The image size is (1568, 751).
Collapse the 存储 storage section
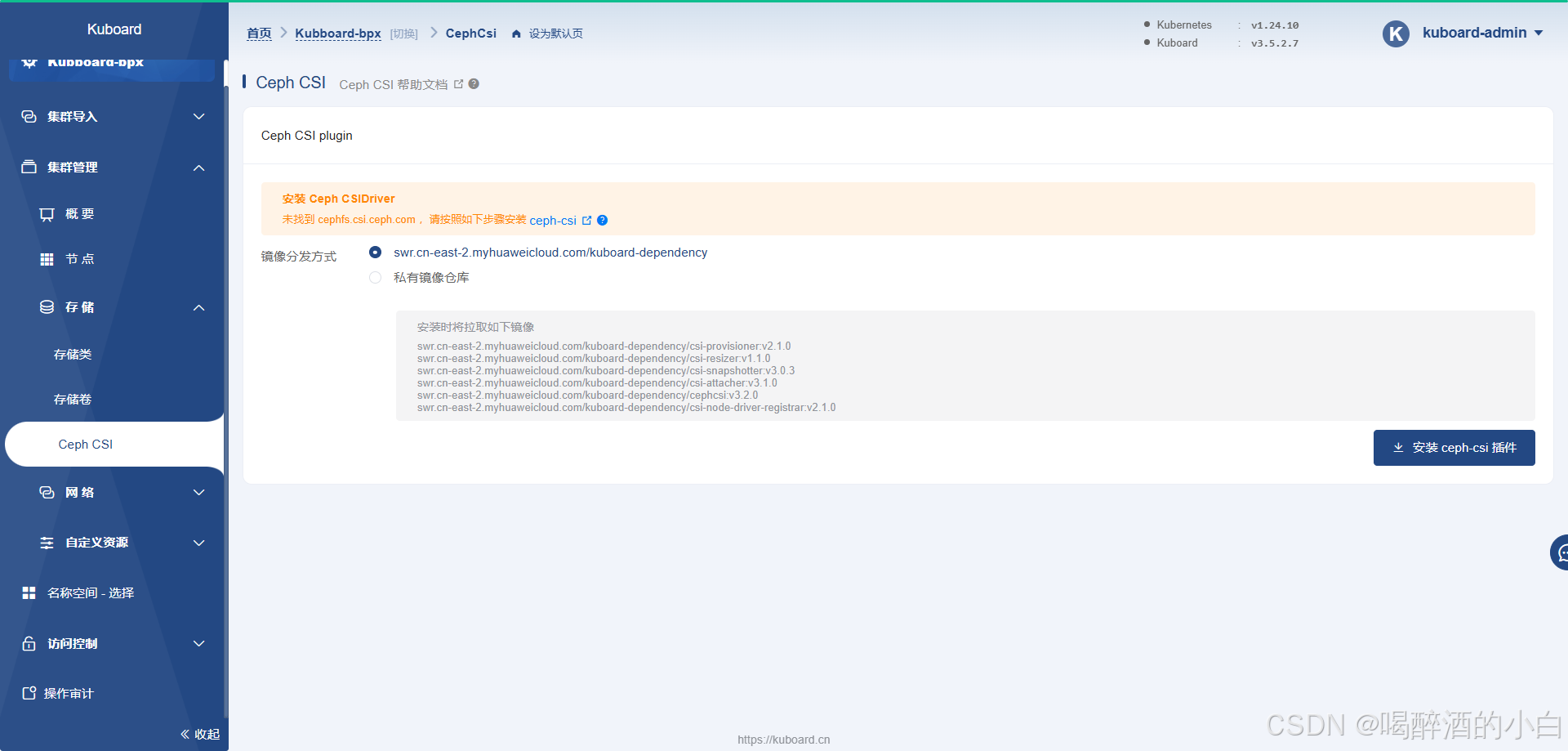(198, 307)
